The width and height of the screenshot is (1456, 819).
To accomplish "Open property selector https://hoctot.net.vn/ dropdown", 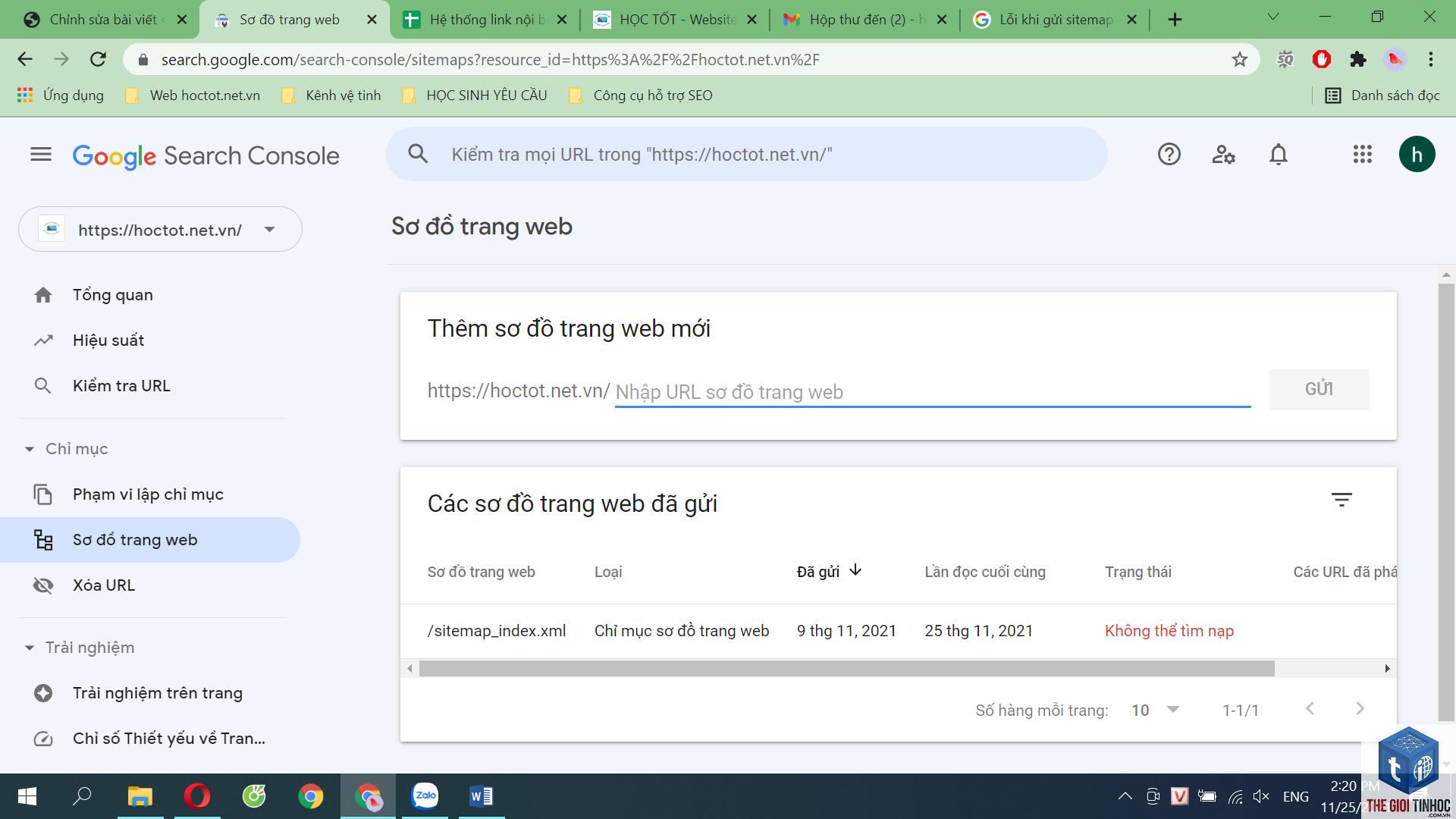I will click(x=160, y=229).
